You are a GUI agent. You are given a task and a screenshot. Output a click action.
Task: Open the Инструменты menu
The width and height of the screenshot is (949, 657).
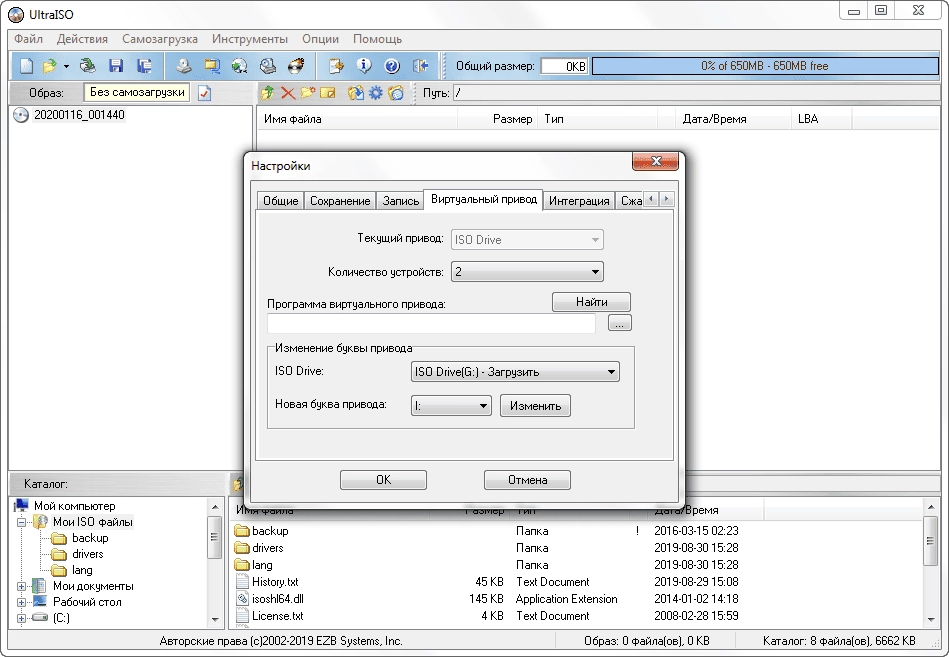click(x=250, y=39)
